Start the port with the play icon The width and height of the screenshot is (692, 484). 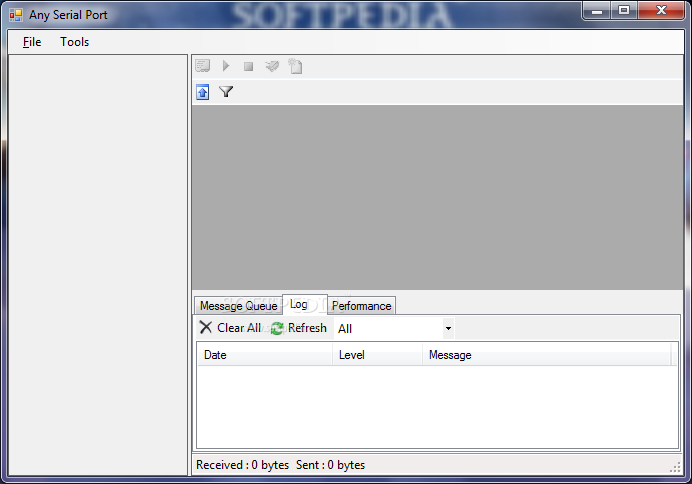click(226, 66)
